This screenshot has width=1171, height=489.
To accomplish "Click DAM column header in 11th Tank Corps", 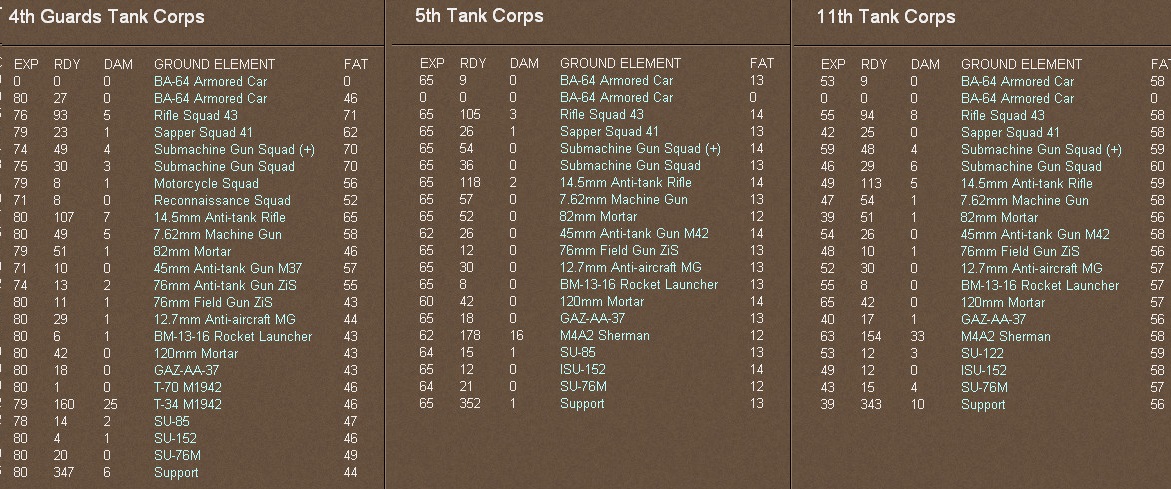I will pos(925,64).
